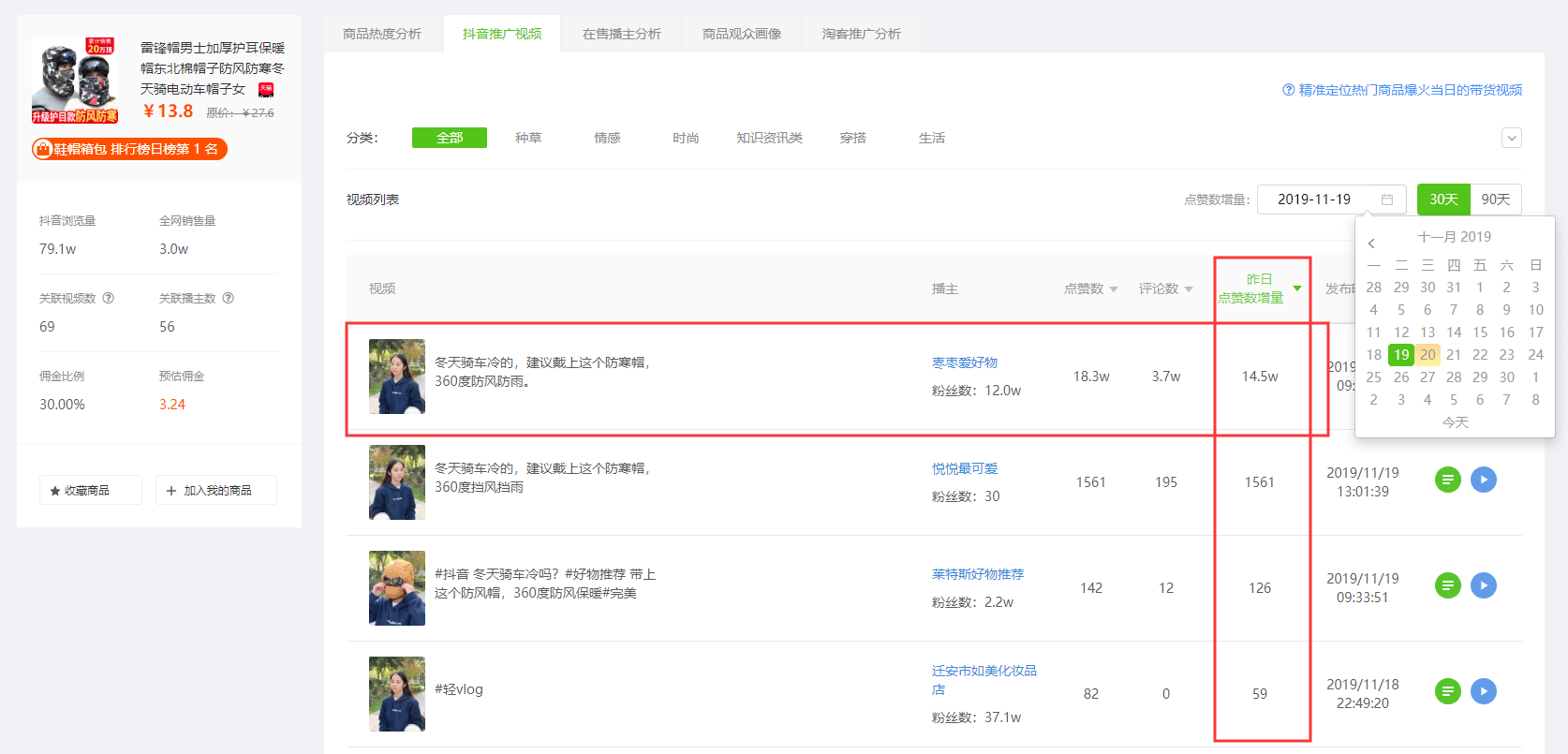Play video from 悦悦最可爱 row
Screen dimensions: 1568x754
(x=1484, y=480)
